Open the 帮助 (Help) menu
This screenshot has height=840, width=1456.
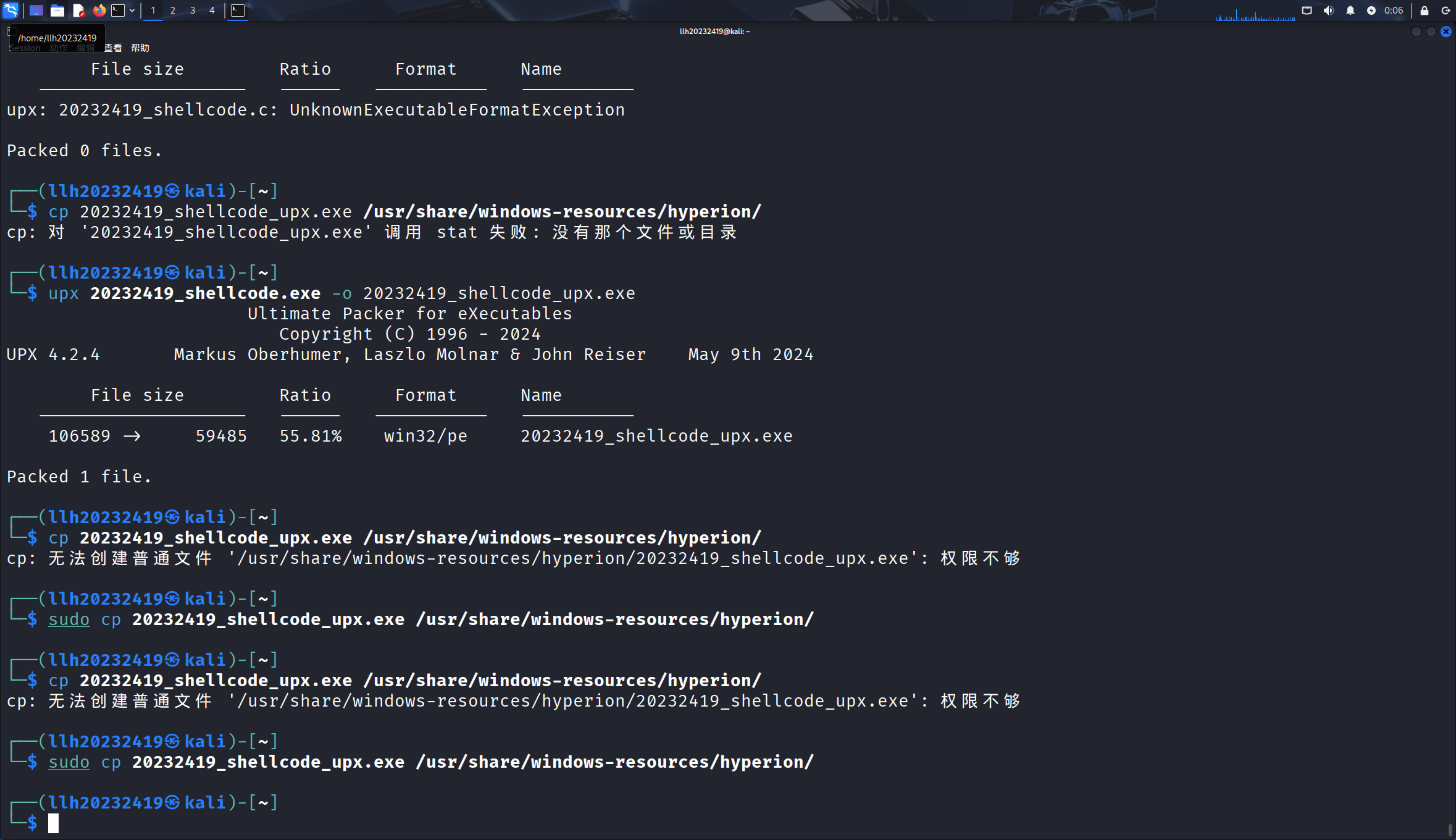(x=140, y=48)
